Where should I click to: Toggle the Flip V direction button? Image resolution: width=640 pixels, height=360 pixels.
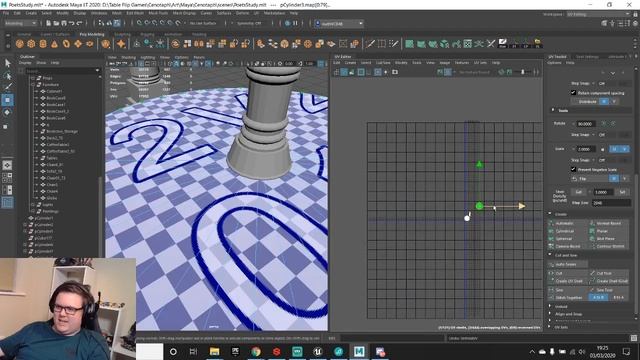[624, 178]
